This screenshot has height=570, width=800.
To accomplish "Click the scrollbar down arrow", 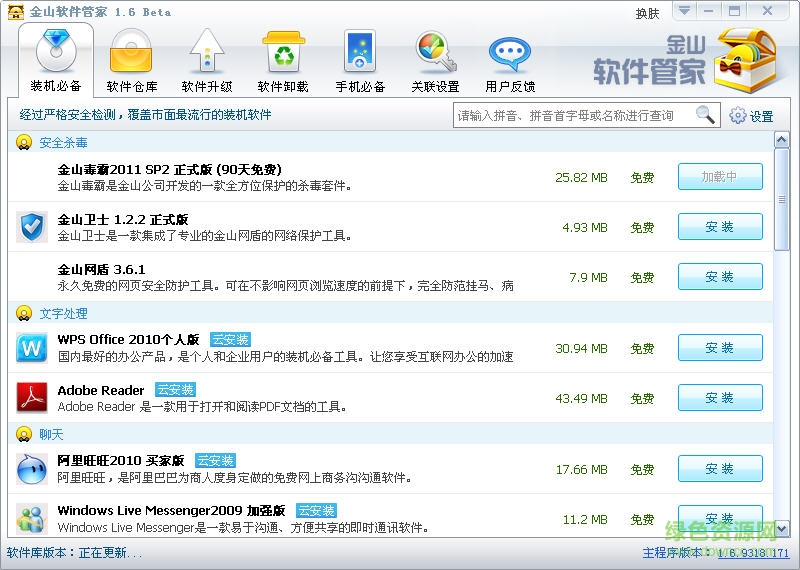I will tap(782, 530).
